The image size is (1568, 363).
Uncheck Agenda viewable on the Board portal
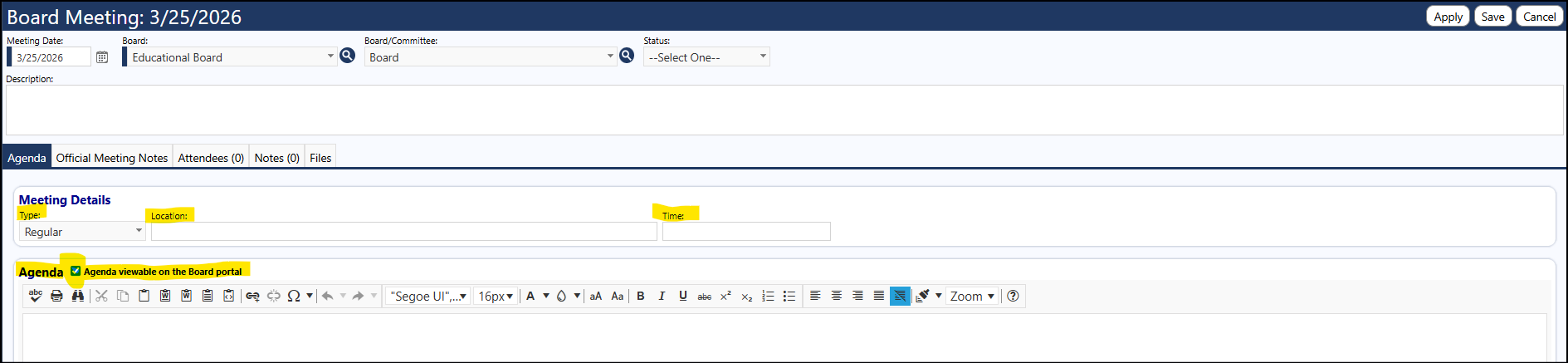(76, 271)
